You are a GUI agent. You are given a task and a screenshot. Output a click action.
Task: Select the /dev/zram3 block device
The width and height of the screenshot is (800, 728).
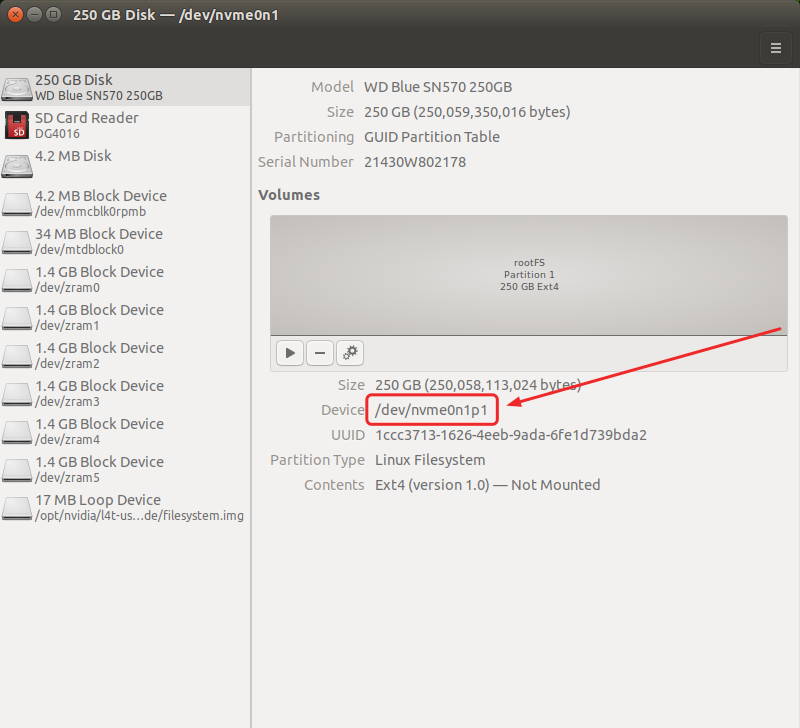pos(125,393)
